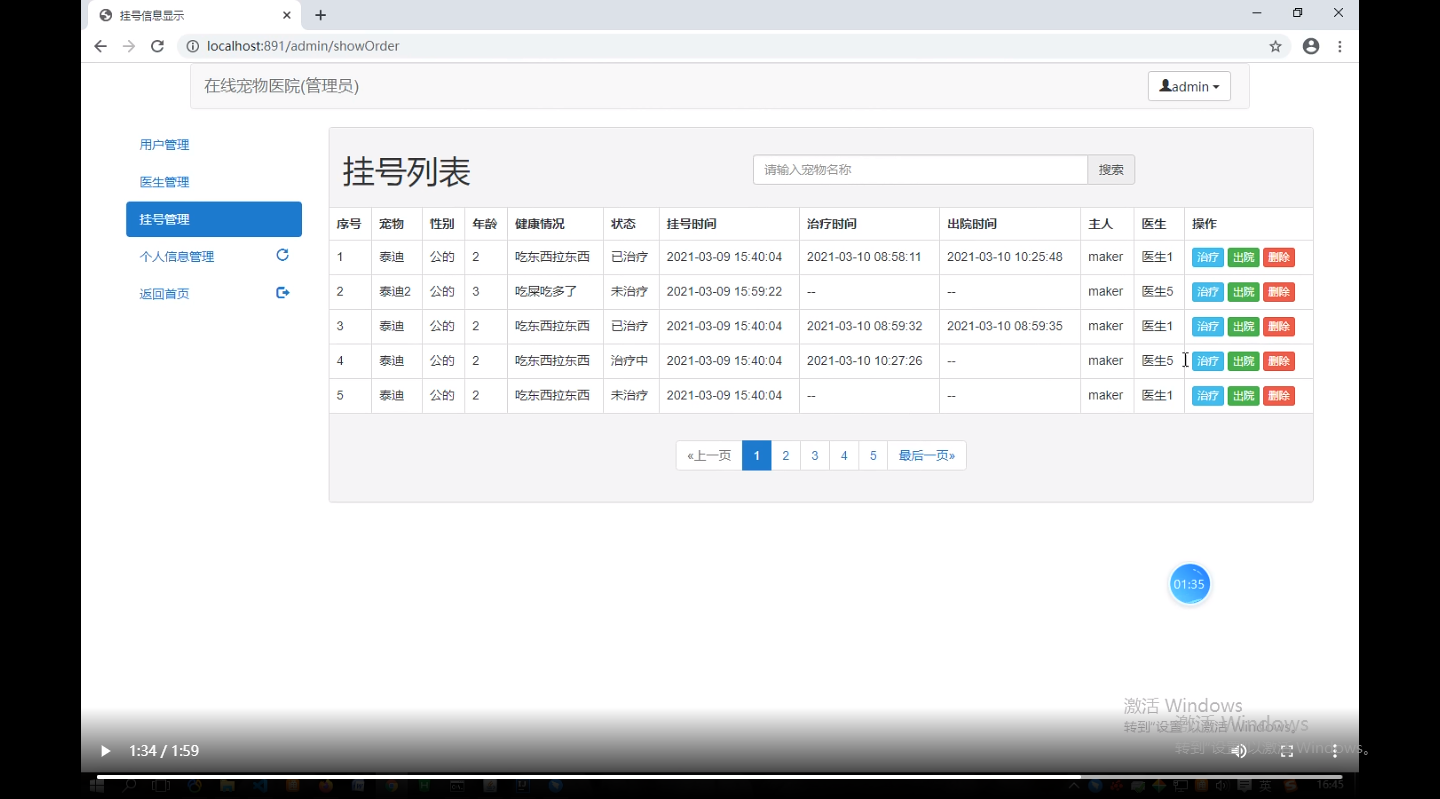Viewport: 1440px width, 799px height.
Task: Click registration time 2021-03-09 15:59:22
Action: [724, 292]
